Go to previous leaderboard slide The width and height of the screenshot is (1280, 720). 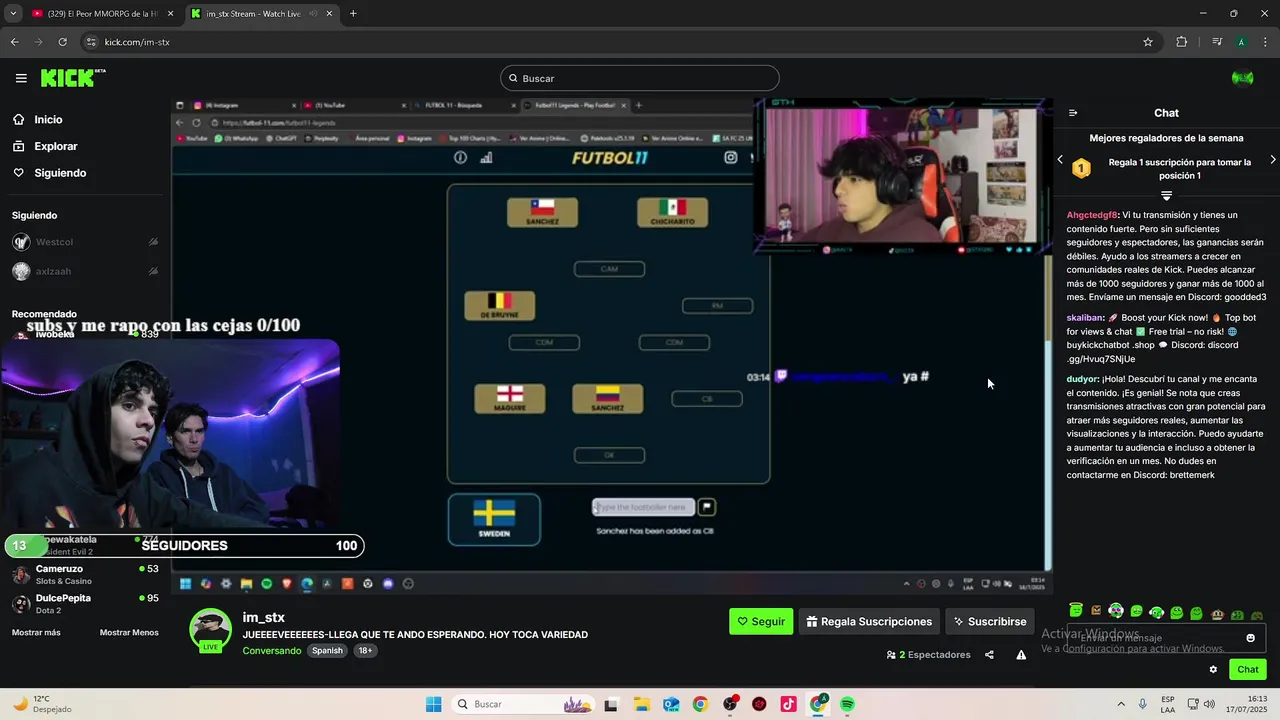pos(1060,159)
